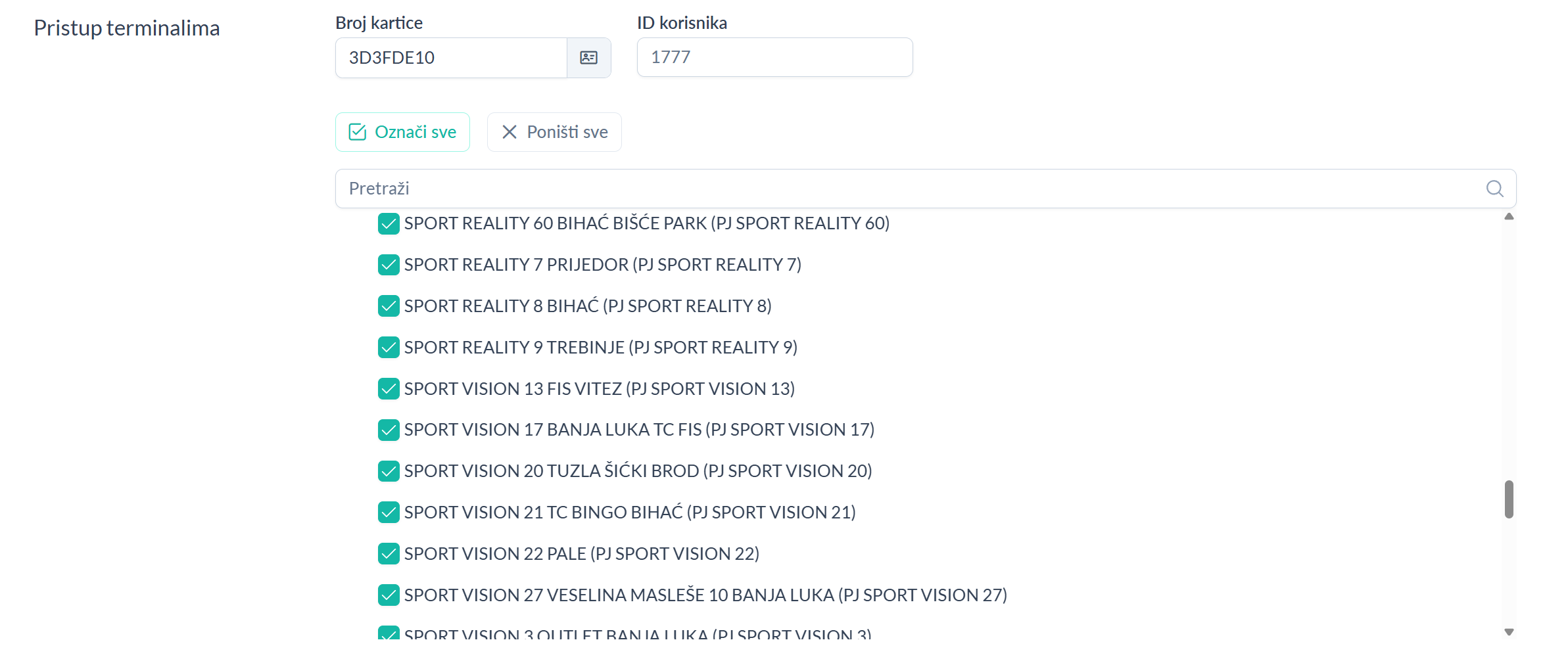Disable SPORT VISION 20 TUZLA ŠIĆKI BROD

(x=389, y=471)
